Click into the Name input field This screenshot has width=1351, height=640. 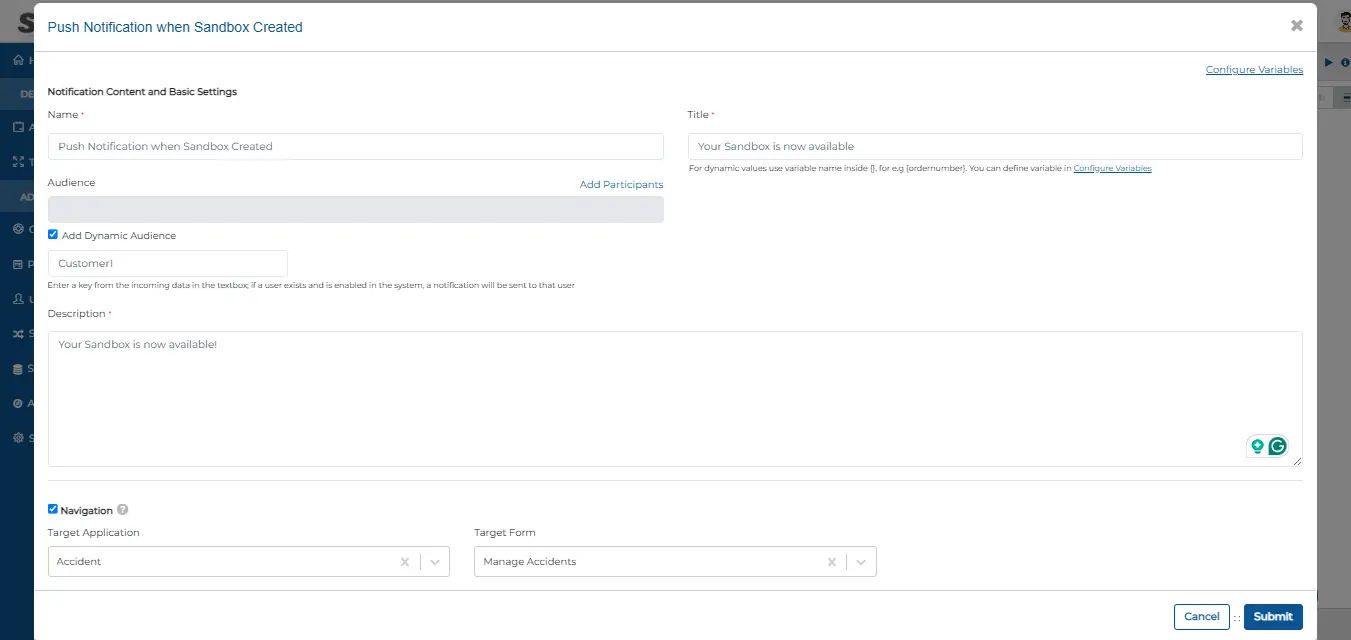(355, 147)
